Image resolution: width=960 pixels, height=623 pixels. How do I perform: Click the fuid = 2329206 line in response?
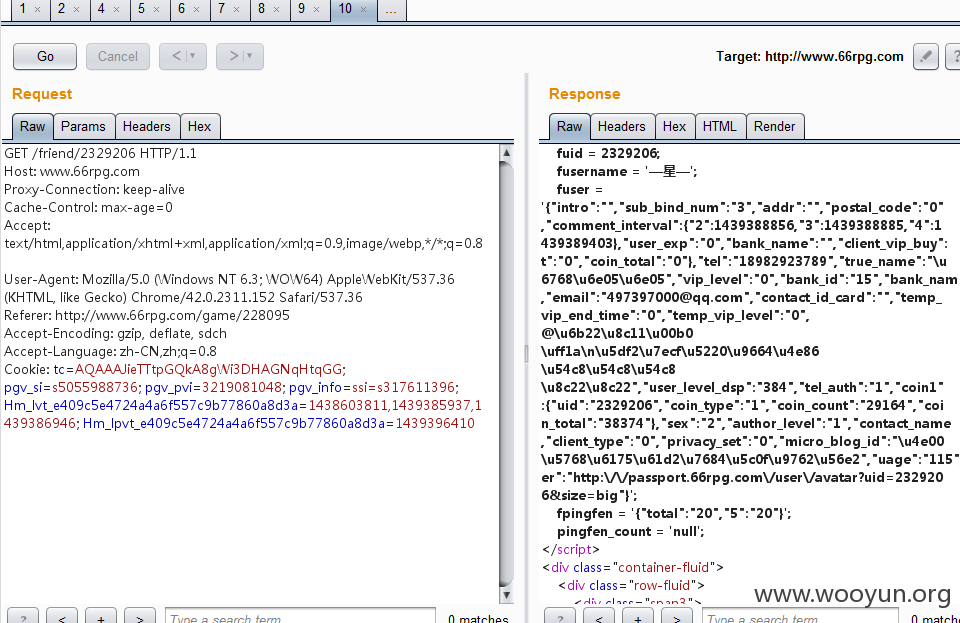(x=608, y=153)
